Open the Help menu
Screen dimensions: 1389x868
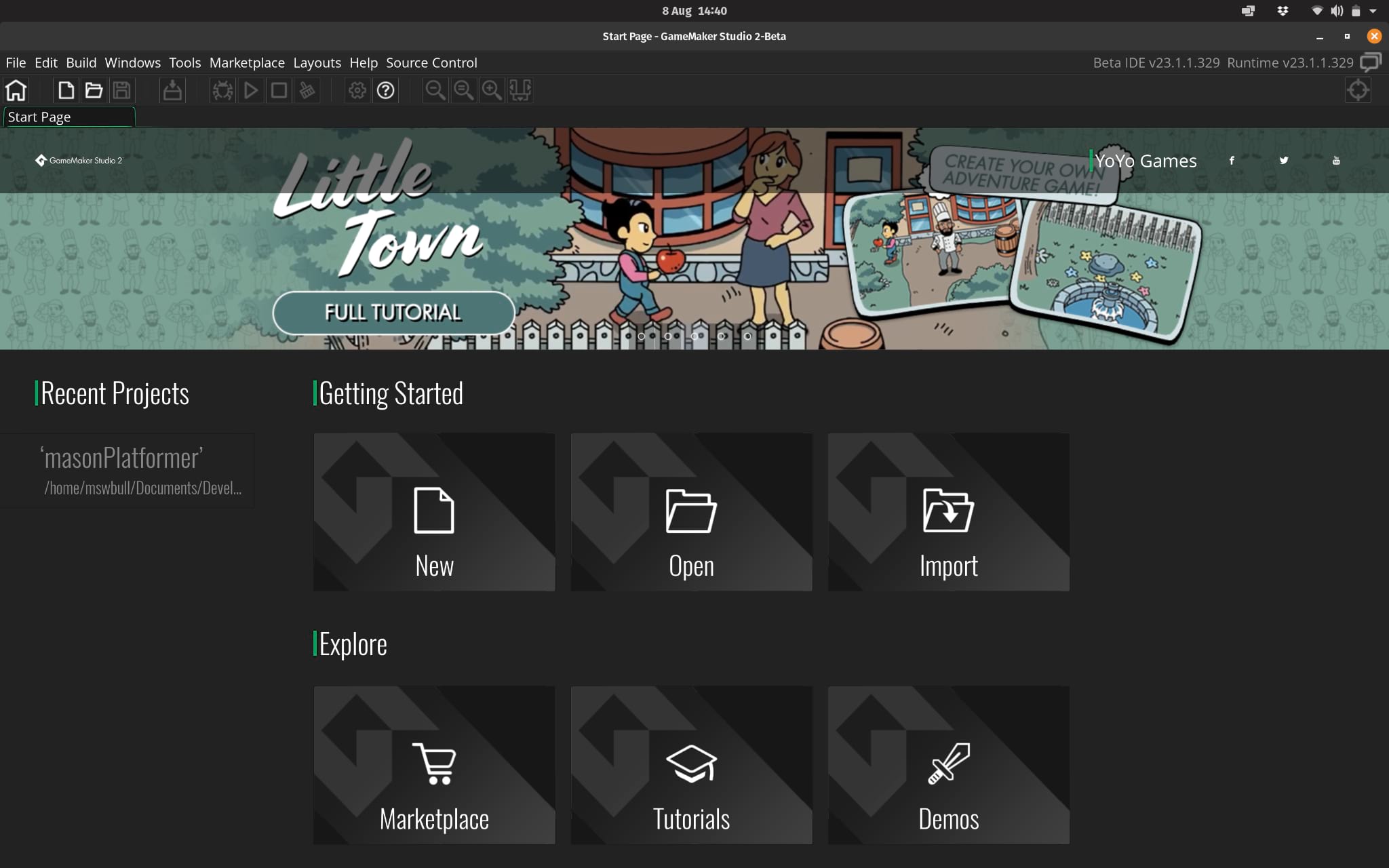pos(364,62)
